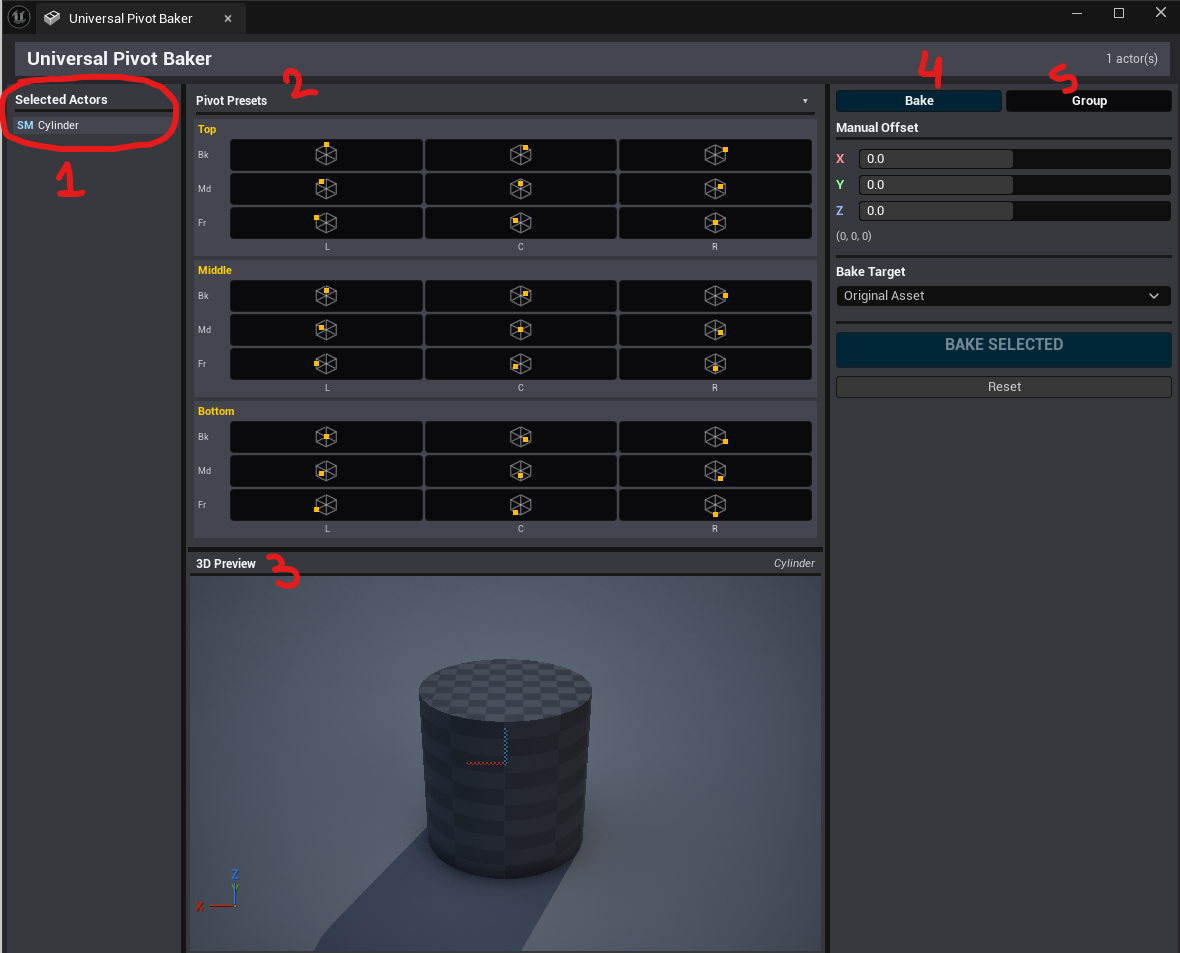Set pivot to Middle Front Right preset
The image size is (1180, 953).
tap(715, 364)
